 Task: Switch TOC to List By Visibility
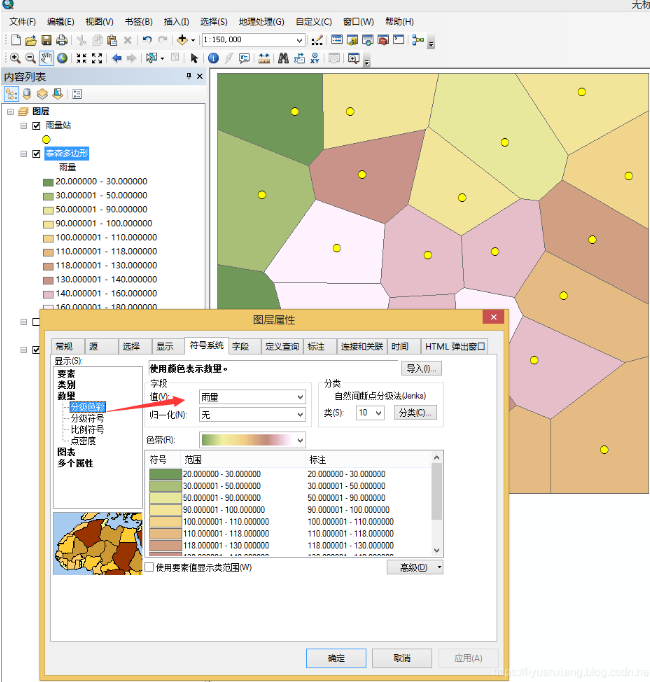click(42, 94)
